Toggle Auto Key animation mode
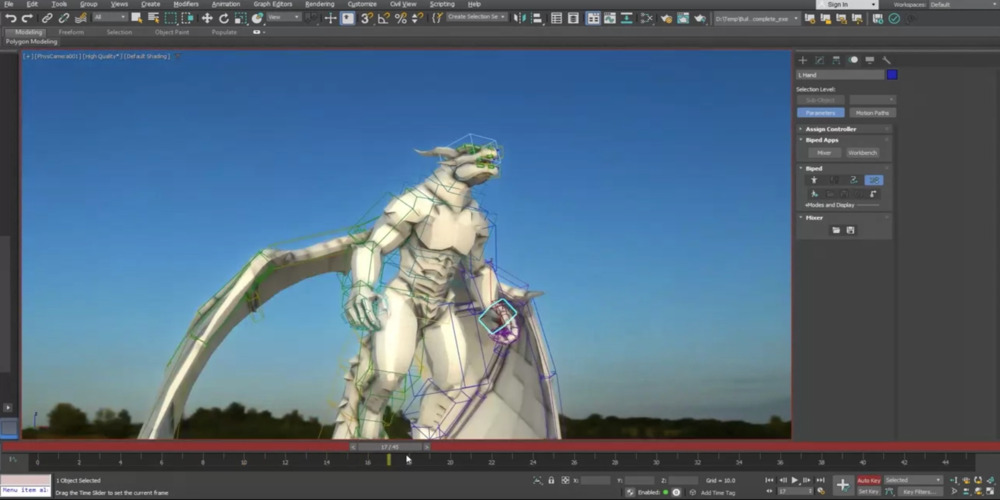The image size is (1000, 500). point(869,480)
